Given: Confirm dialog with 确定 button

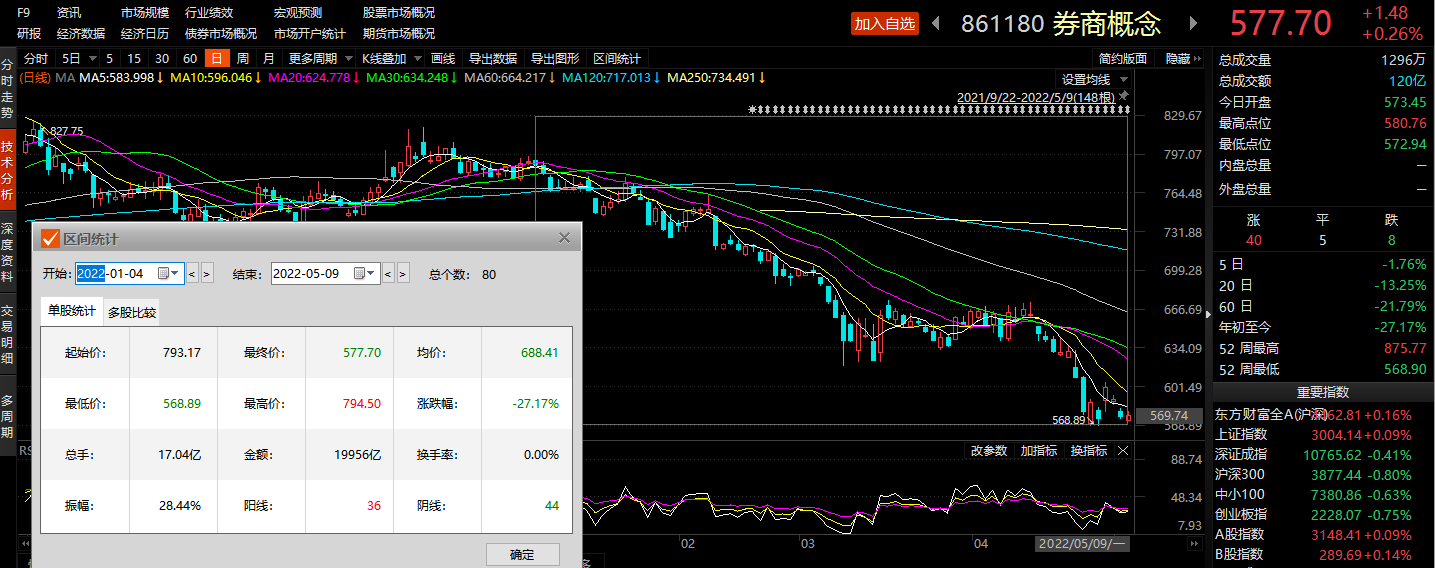Looking at the screenshot, I should 522,555.
